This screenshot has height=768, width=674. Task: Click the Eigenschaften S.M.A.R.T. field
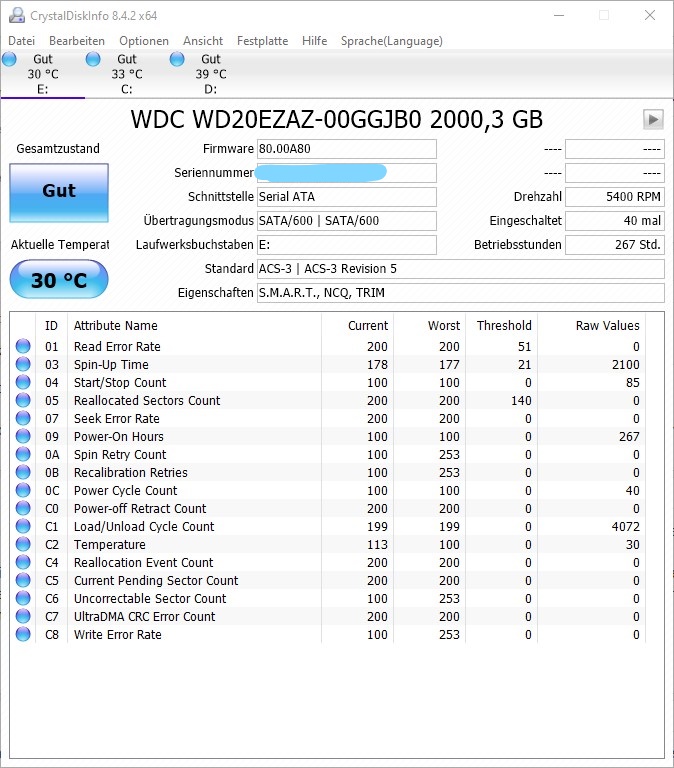[460, 293]
